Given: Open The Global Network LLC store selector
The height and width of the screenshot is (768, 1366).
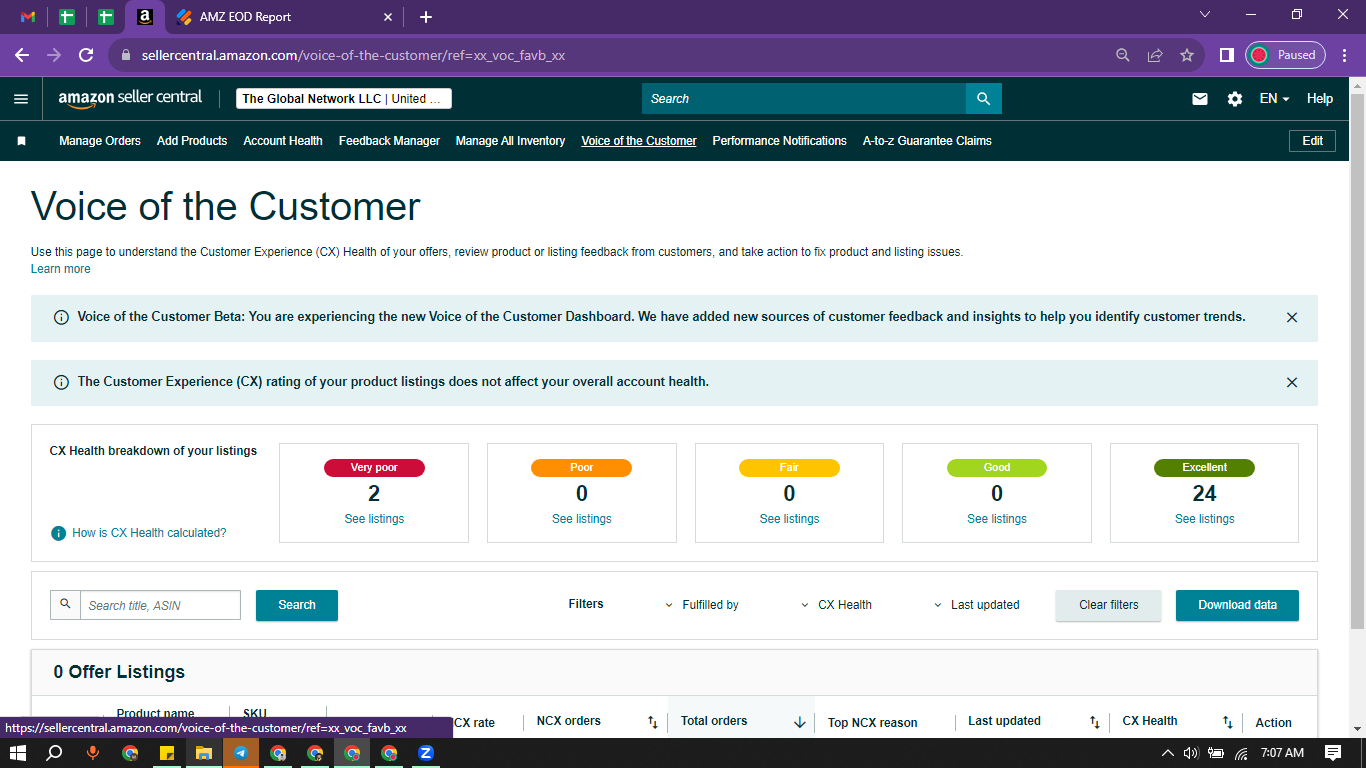Looking at the screenshot, I should 344,99.
